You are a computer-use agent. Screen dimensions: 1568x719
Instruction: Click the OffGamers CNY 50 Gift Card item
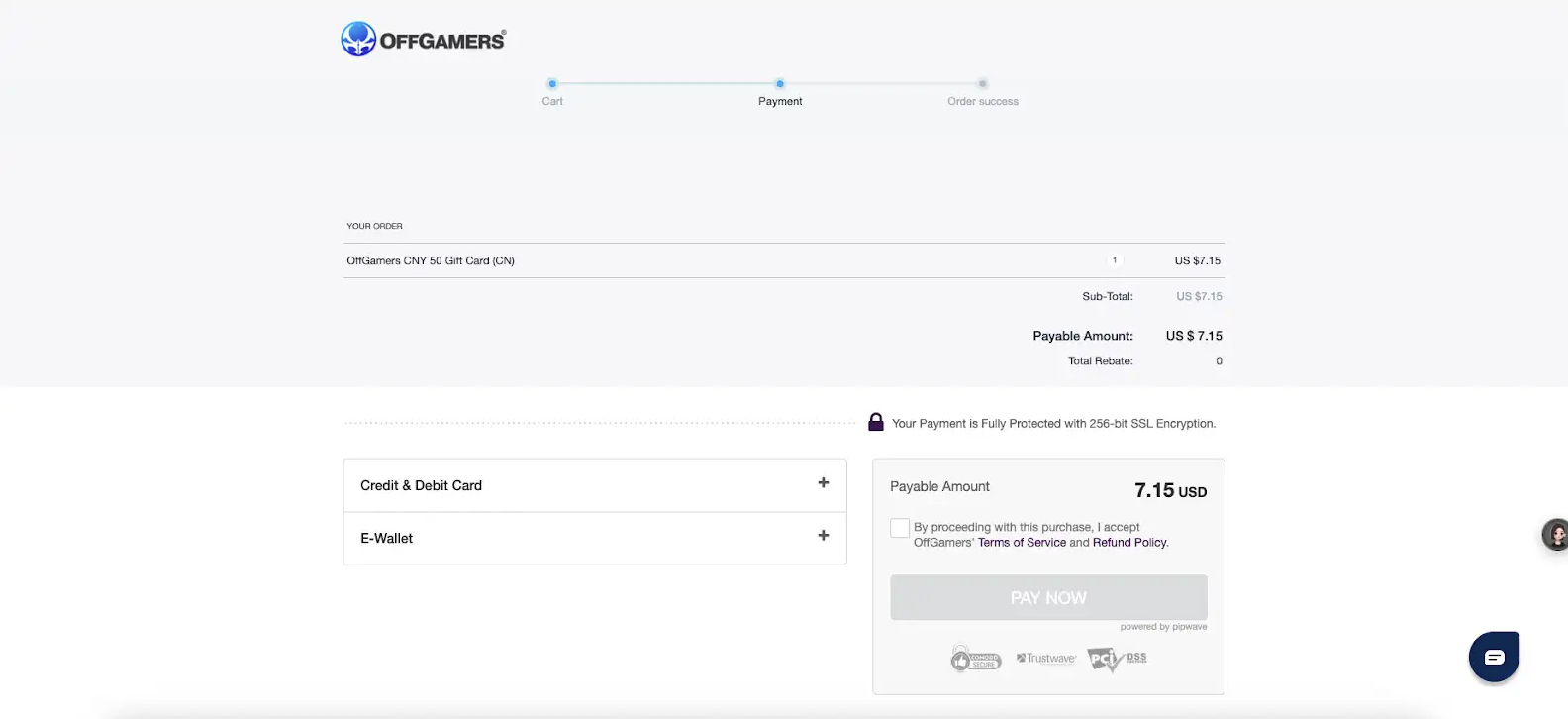431,261
